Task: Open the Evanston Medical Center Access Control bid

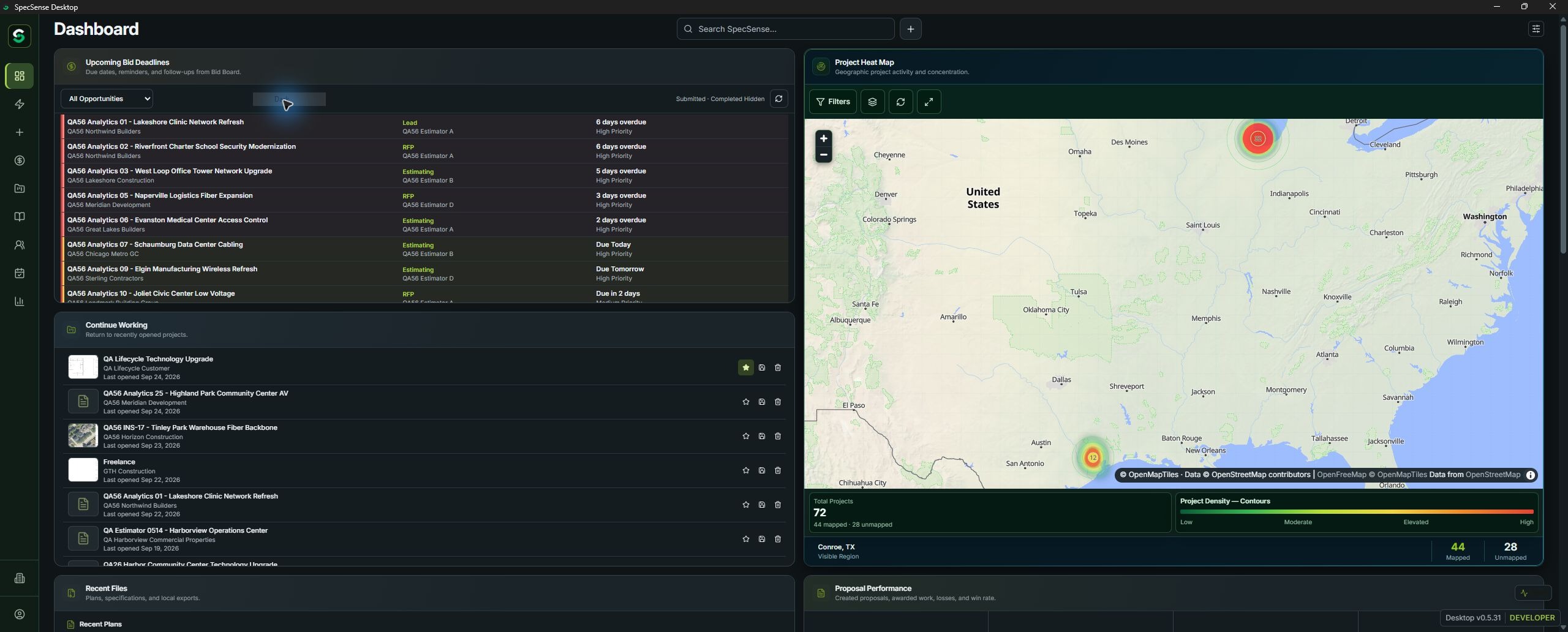Action: 424,224
